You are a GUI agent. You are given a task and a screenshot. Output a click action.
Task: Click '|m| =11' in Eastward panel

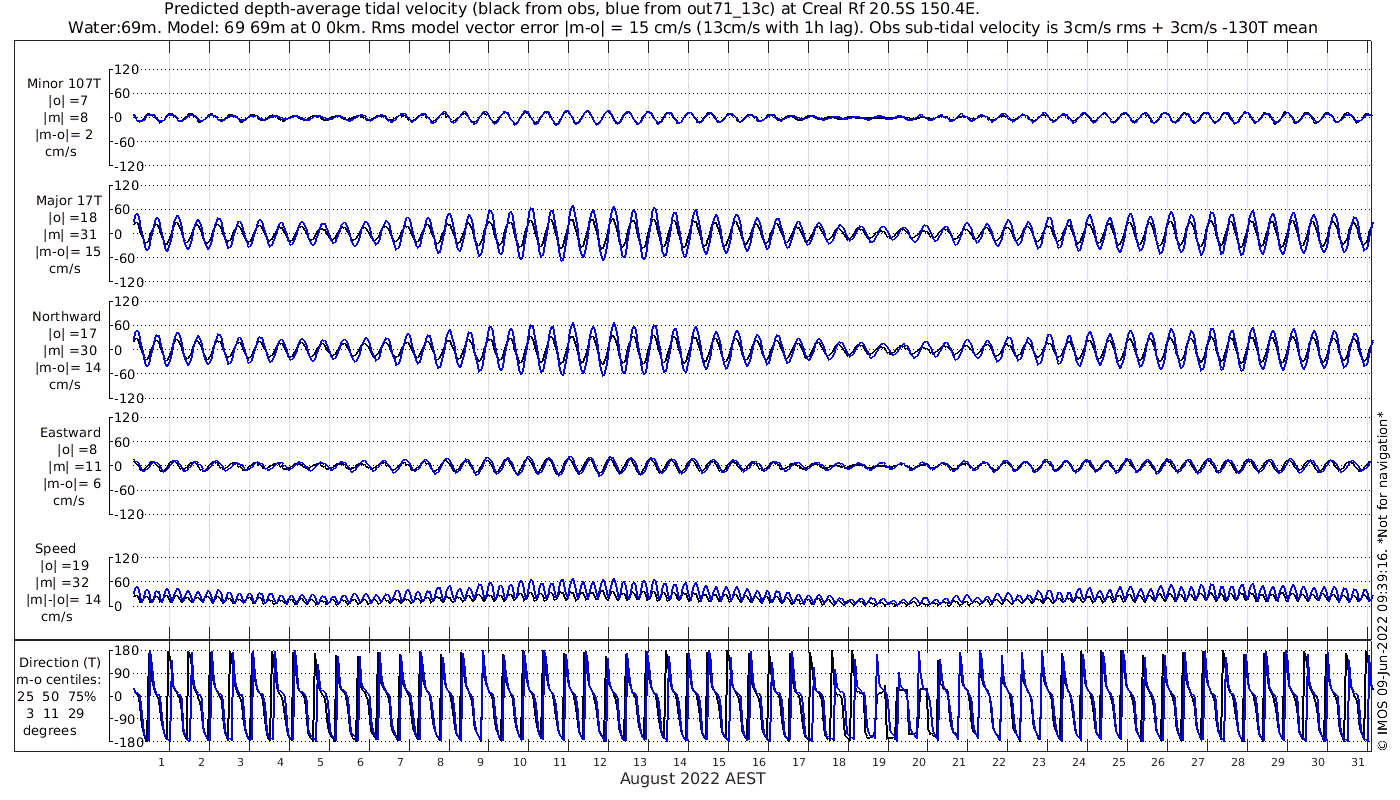click(x=75, y=467)
